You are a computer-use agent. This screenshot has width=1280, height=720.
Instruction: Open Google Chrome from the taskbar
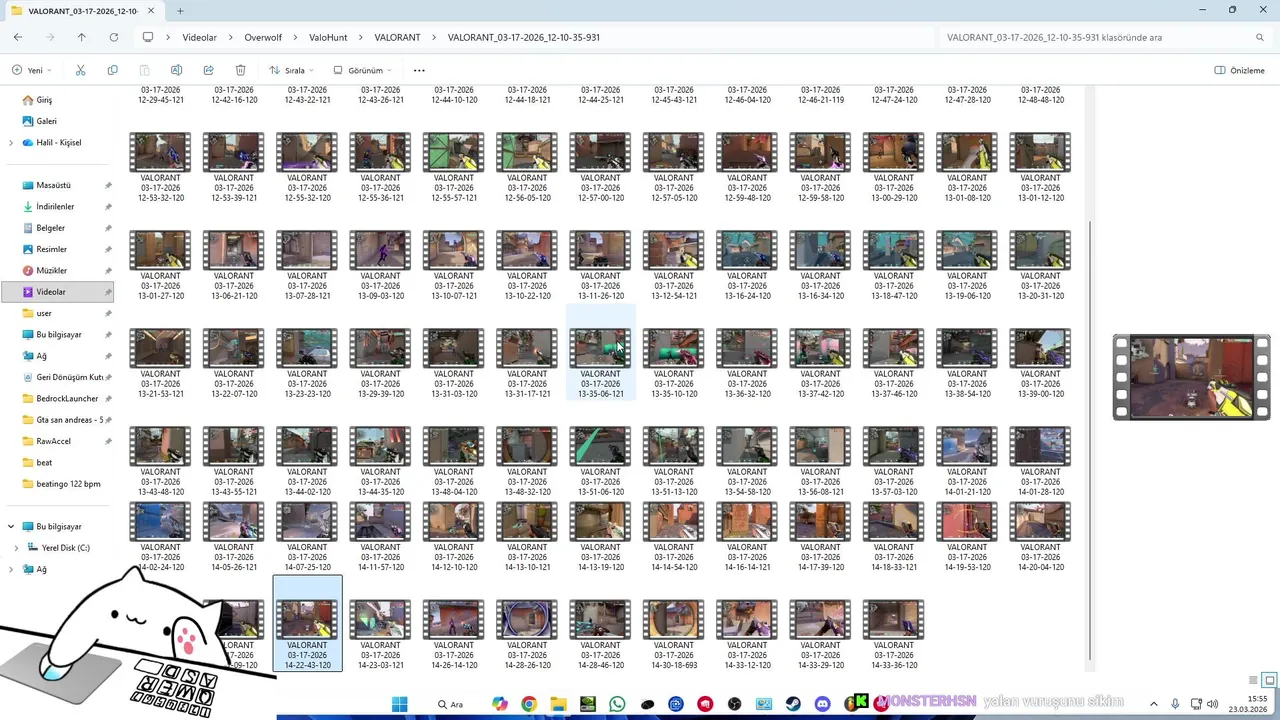(x=529, y=704)
